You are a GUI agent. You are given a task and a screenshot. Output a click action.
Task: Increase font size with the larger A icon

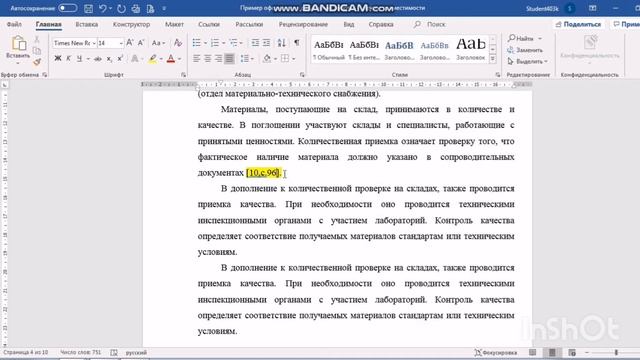coord(130,43)
